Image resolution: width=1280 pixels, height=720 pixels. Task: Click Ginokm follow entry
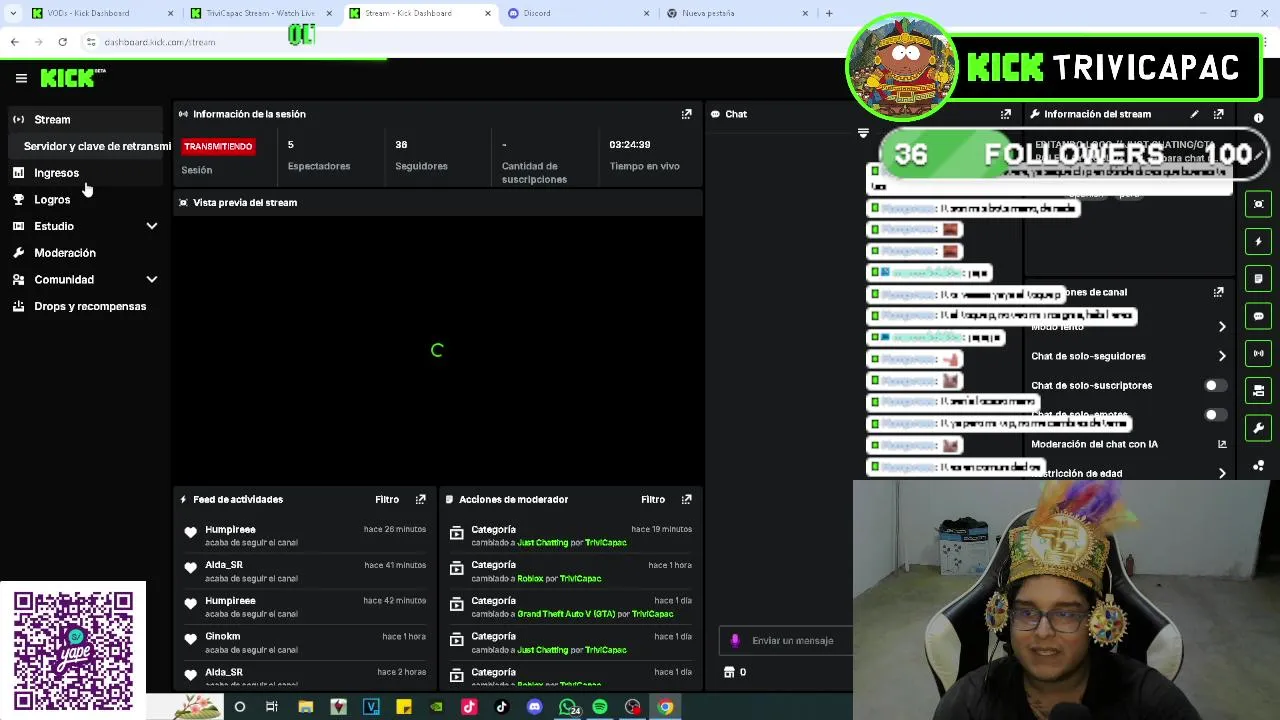(305, 642)
